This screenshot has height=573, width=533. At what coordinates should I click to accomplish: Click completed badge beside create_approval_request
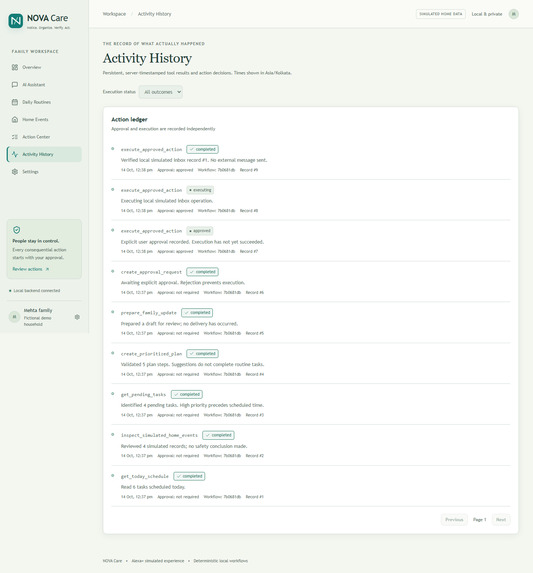coord(202,272)
